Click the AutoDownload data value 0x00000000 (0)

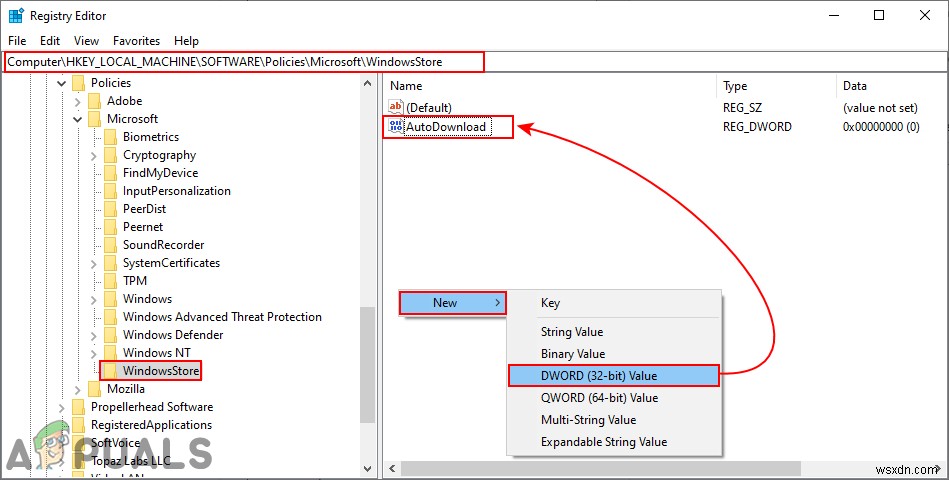(x=881, y=127)
